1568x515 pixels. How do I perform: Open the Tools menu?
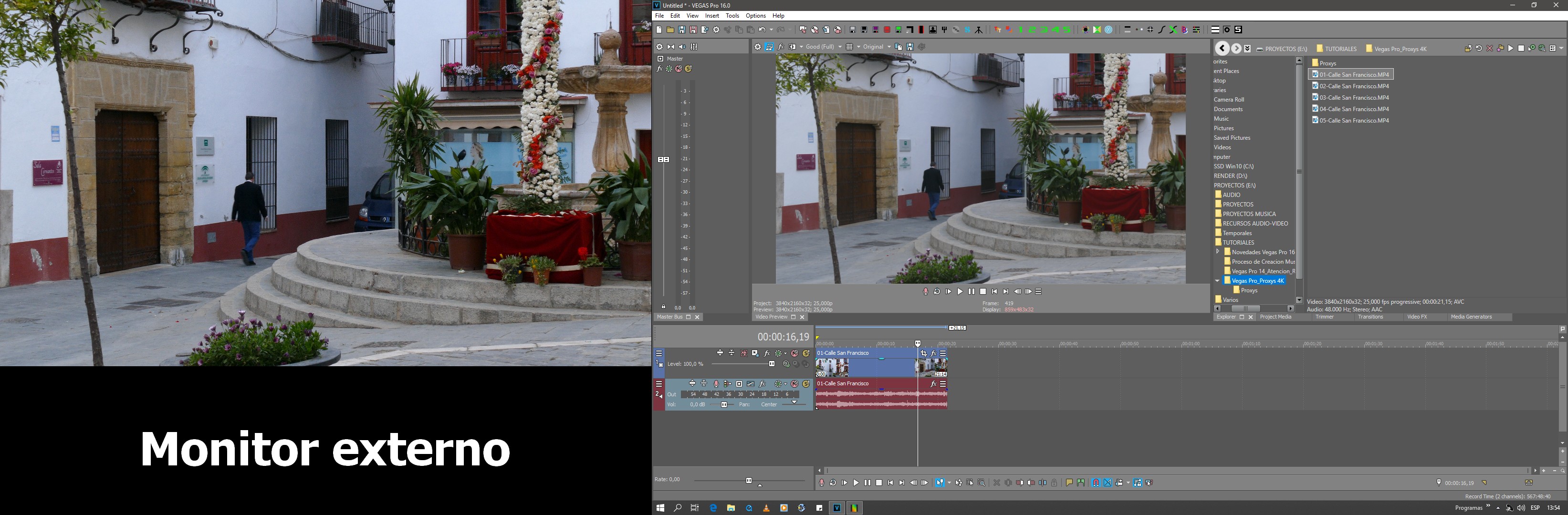point(732,16)
